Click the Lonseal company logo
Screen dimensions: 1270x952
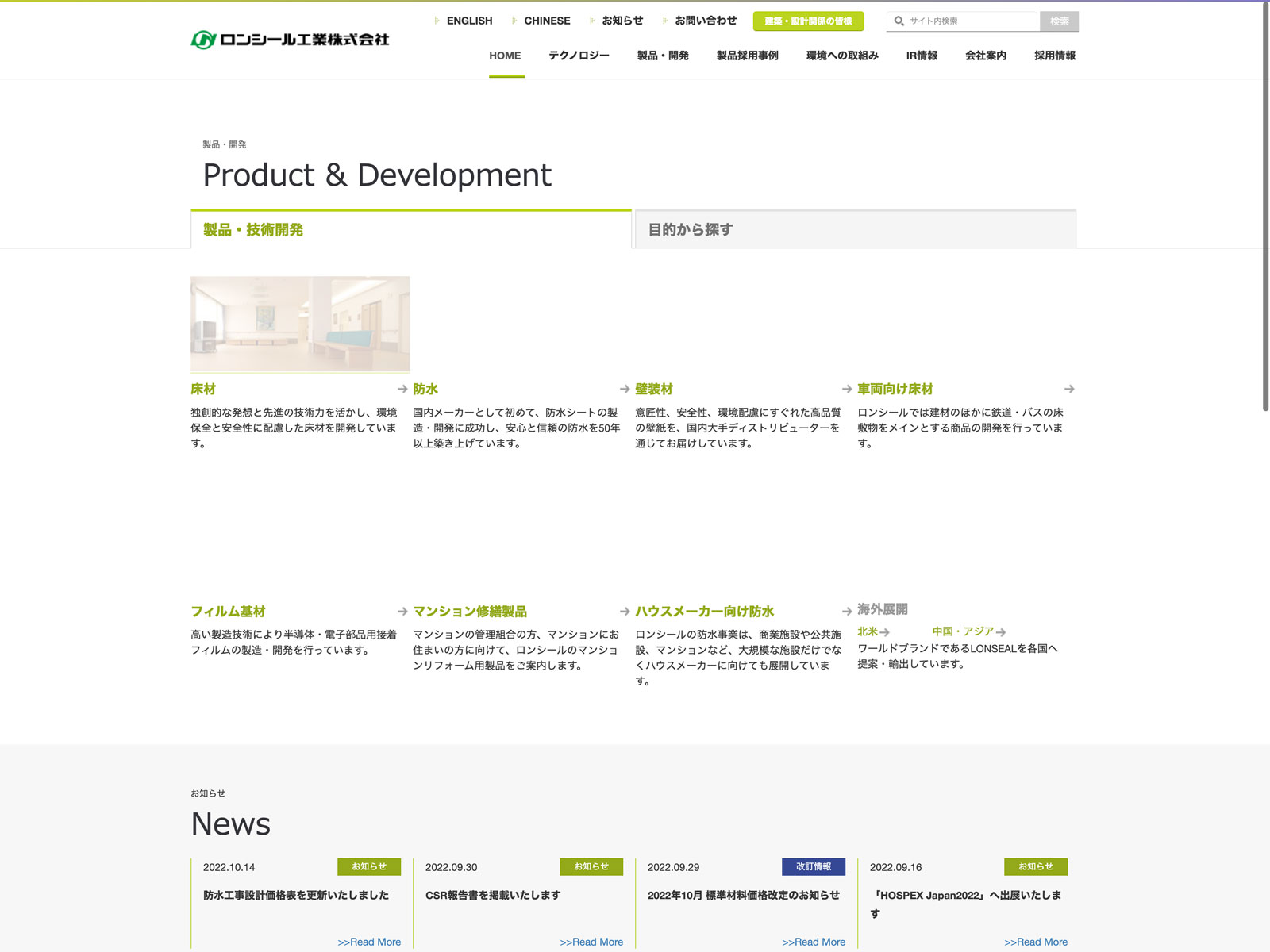[x=290, y=40]
